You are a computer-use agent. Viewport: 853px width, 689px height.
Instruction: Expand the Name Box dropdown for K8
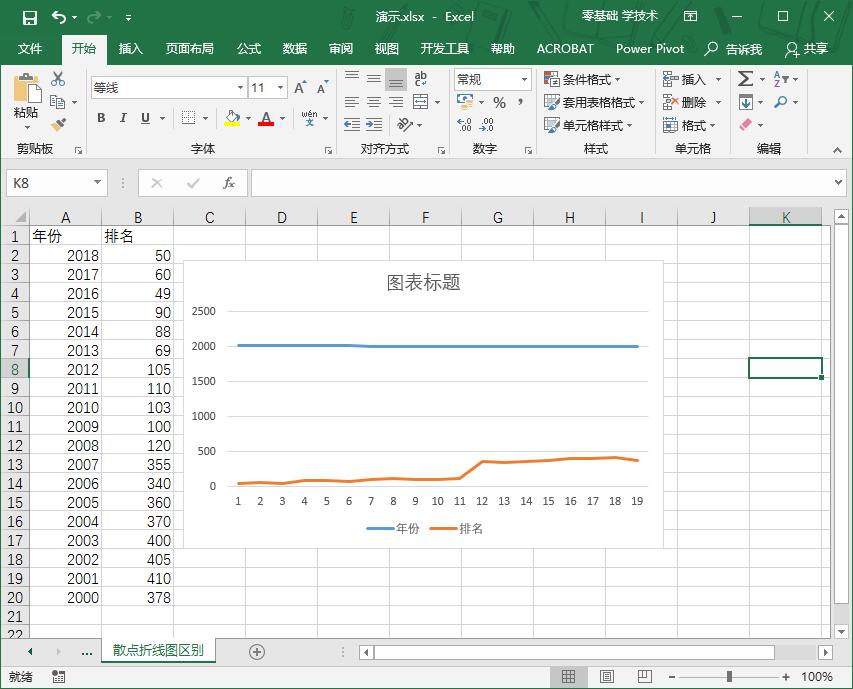pyautogui.click(x=97, y=182)
